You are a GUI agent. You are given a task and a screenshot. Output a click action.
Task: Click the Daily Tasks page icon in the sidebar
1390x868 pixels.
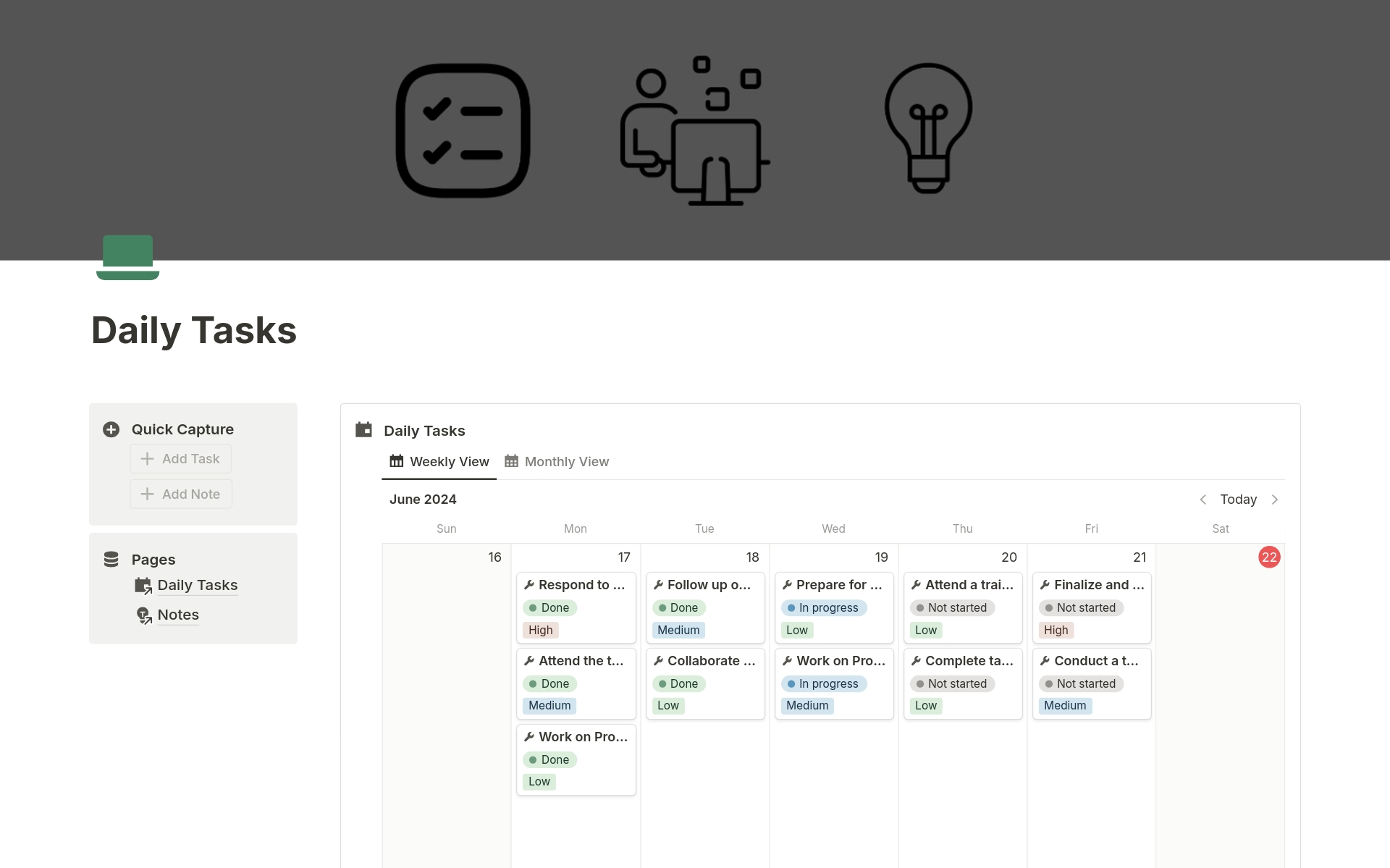click(x=143, y=585)
